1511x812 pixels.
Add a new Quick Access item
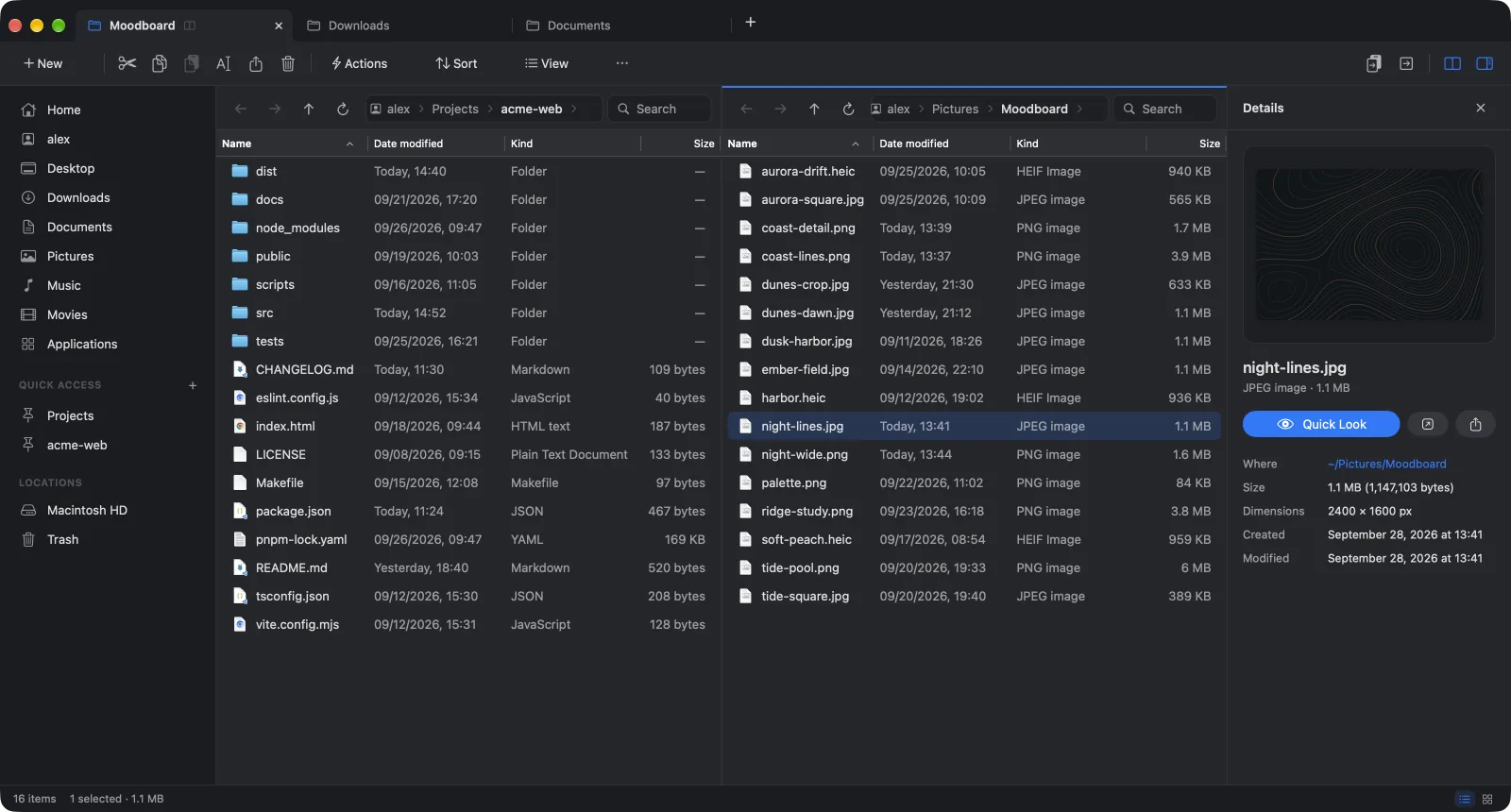click(193, 385)
